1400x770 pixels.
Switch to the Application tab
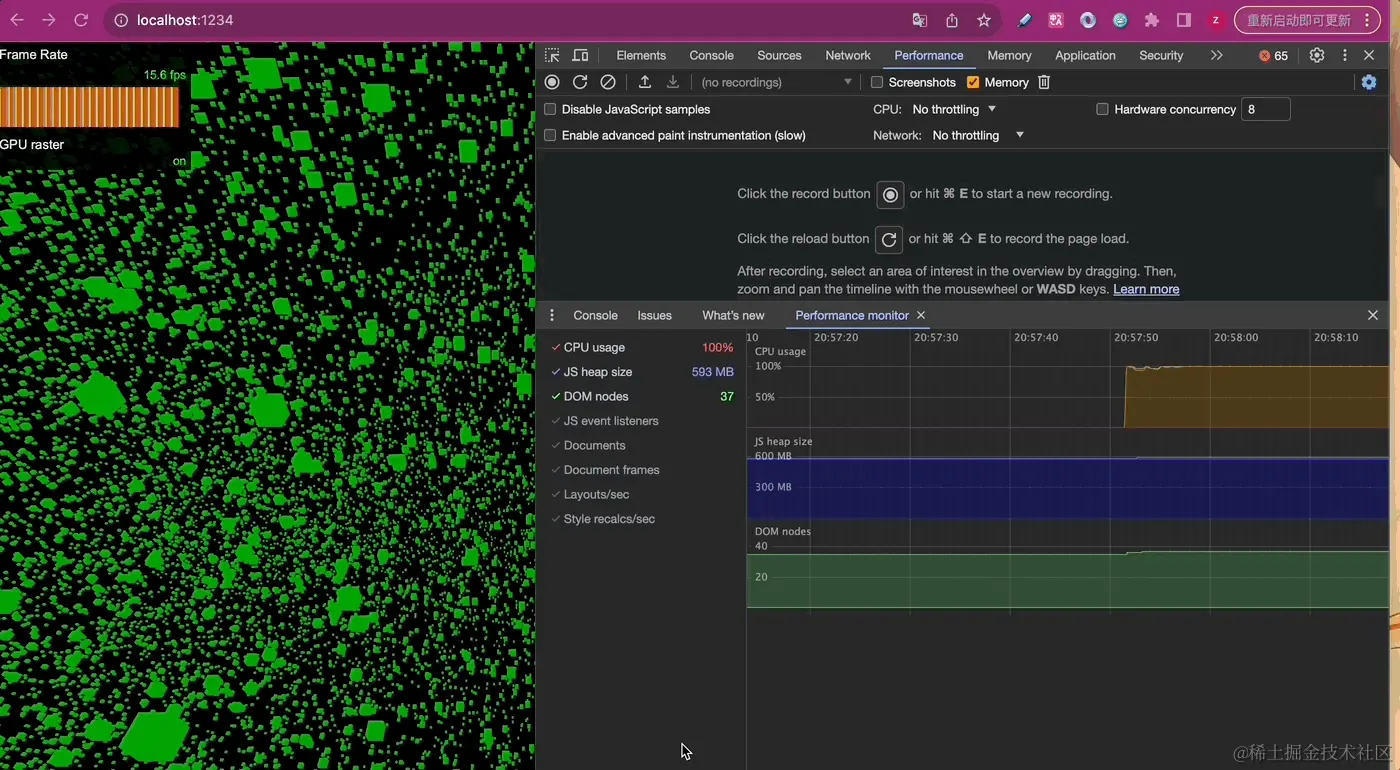coord(1085,56)
